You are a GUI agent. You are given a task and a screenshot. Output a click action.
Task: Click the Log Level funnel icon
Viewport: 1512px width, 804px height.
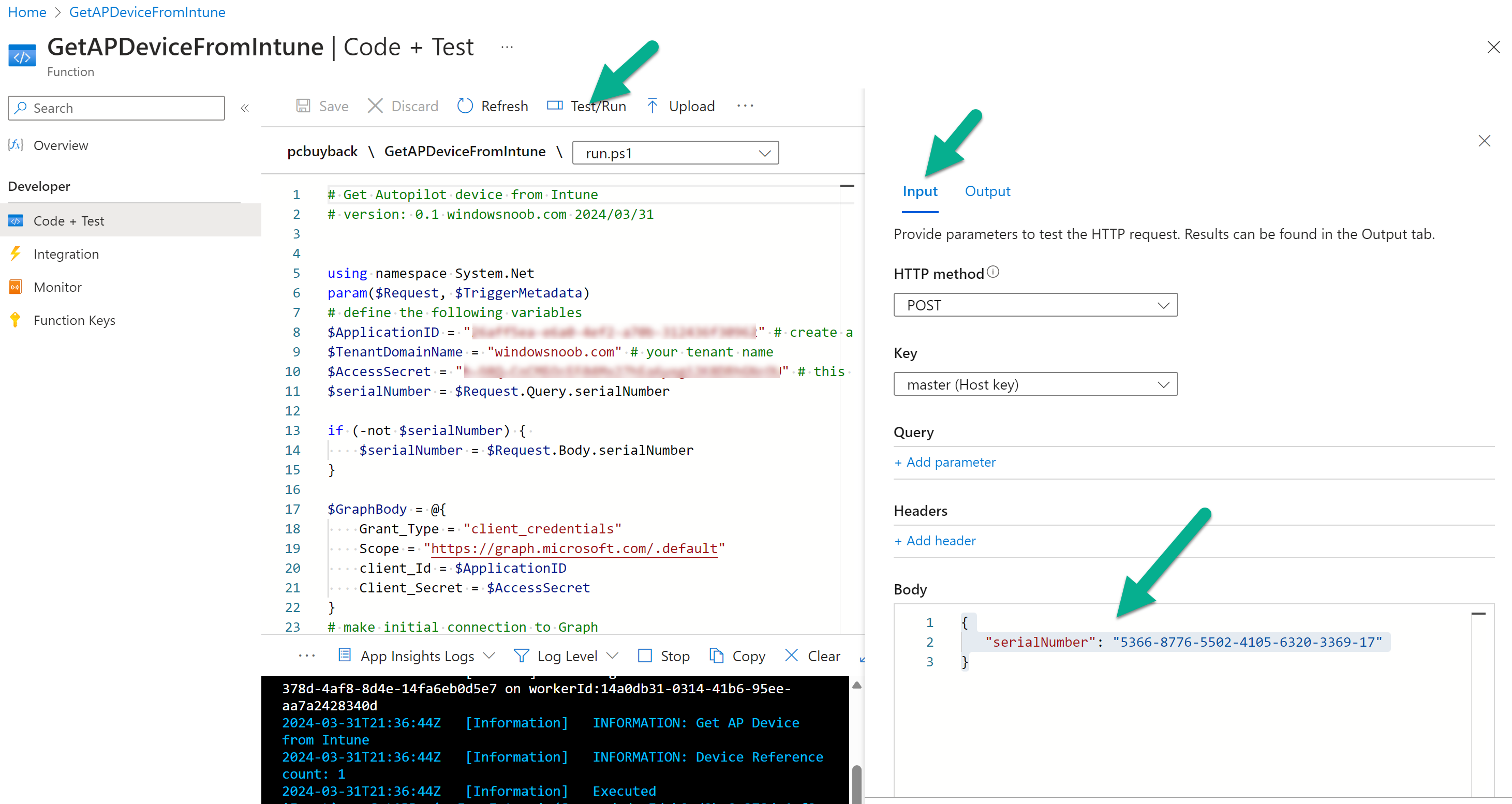click(x=521, y=656)
